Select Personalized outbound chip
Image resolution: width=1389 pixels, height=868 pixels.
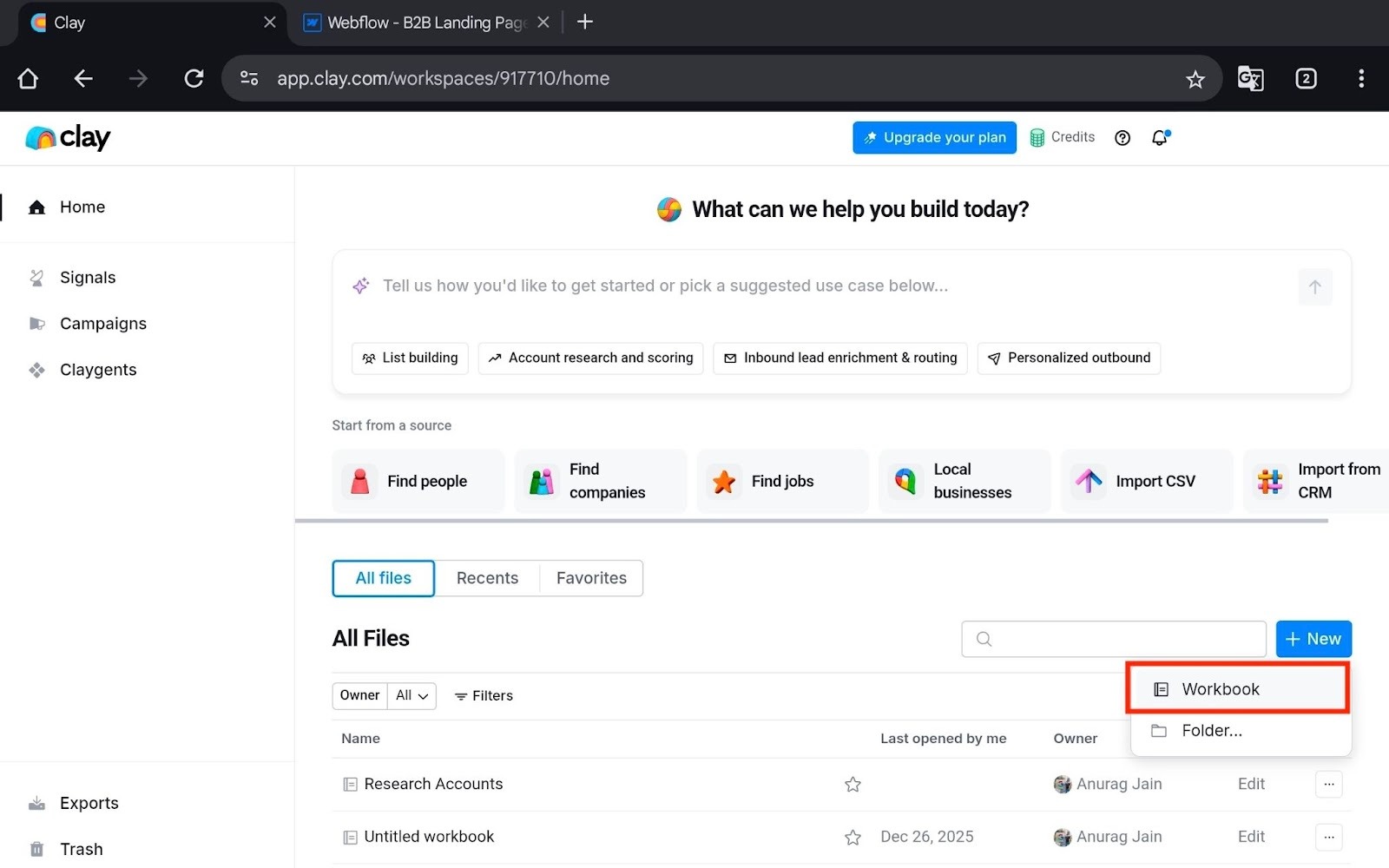pos(1069,358)
